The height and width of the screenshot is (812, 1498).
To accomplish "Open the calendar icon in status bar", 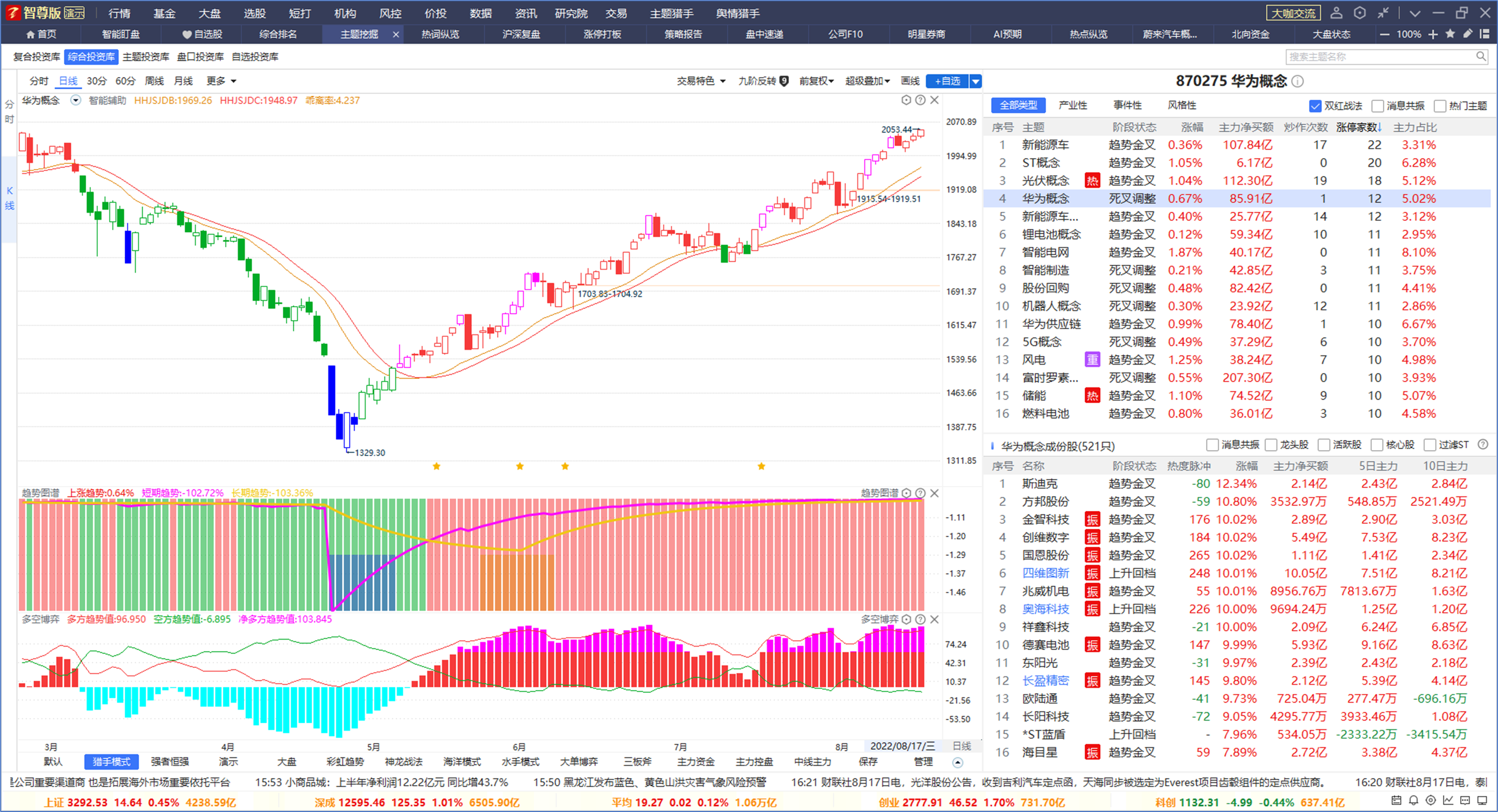I will (x=1396, y=801).
